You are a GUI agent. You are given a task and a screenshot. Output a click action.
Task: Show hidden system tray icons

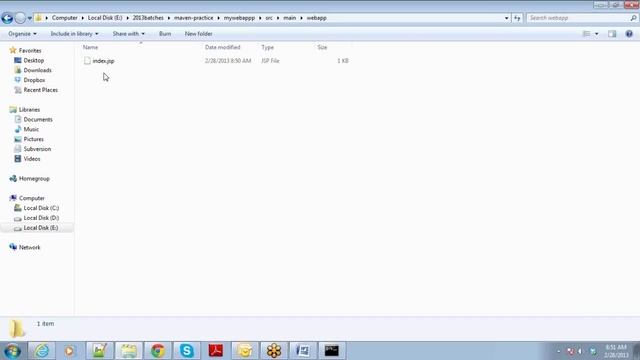(x=559, y=351)
